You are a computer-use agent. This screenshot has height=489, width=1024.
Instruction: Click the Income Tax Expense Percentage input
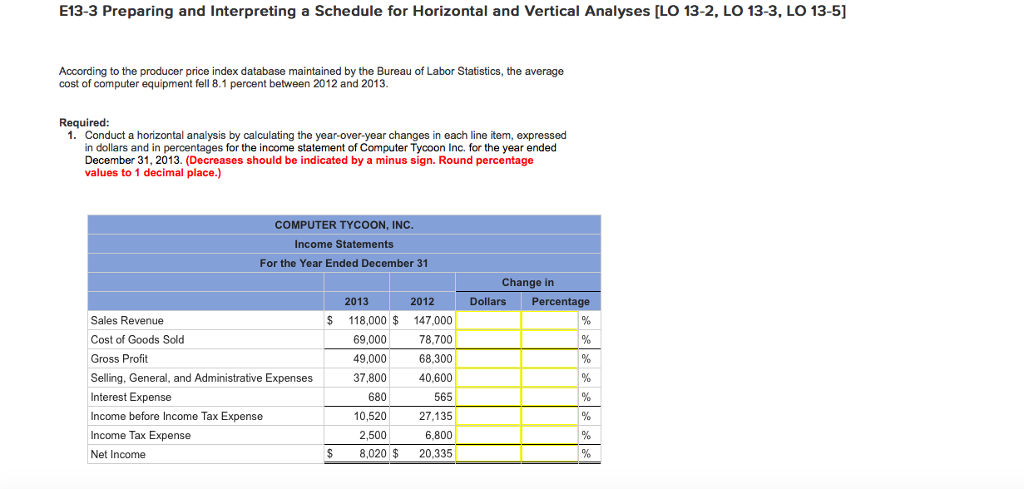(x=549, y=435)
